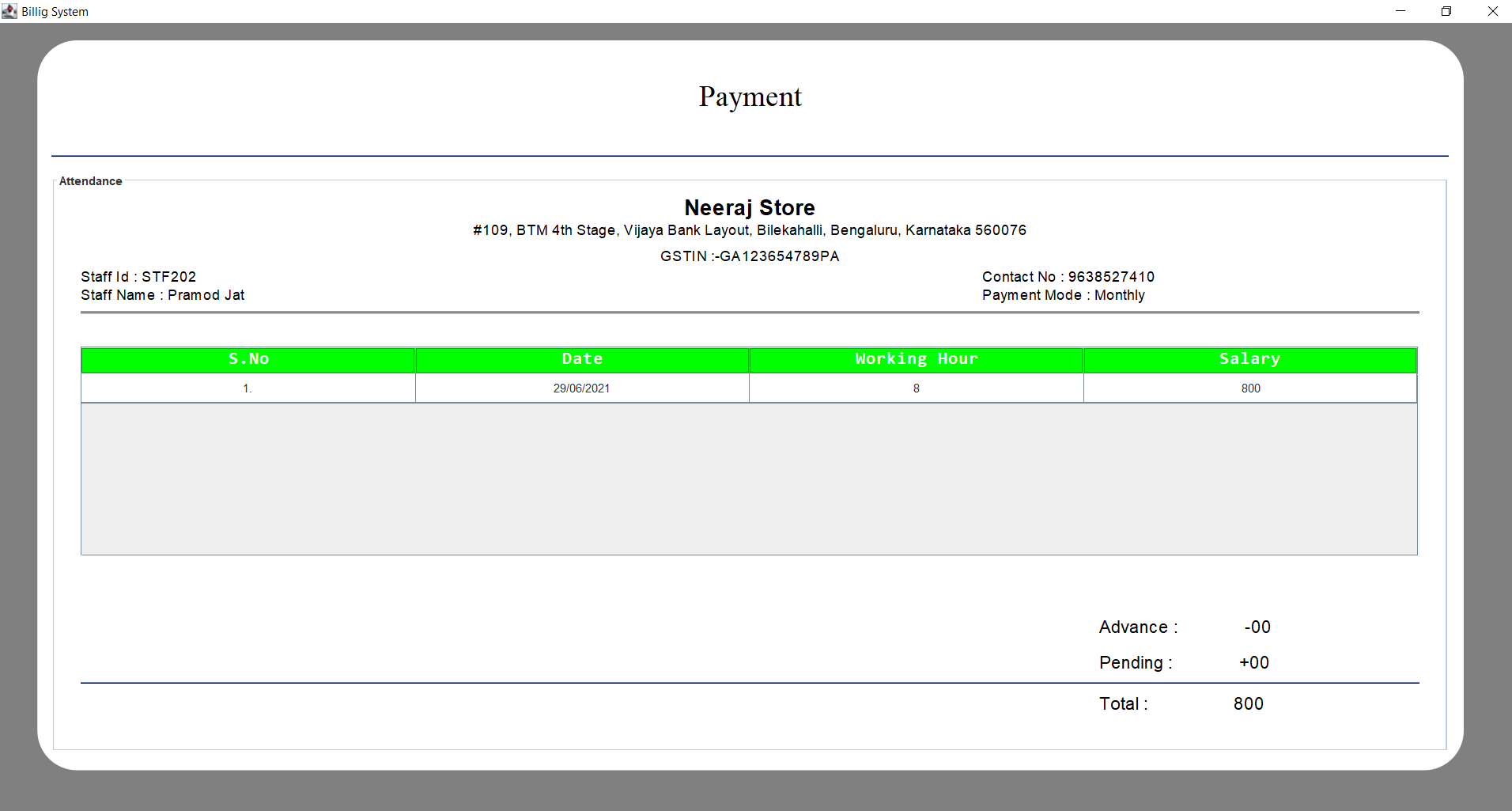The height and width of the screenshot is (811, 1512).
Task: Click the S.No column header
Action: (248, 359)
